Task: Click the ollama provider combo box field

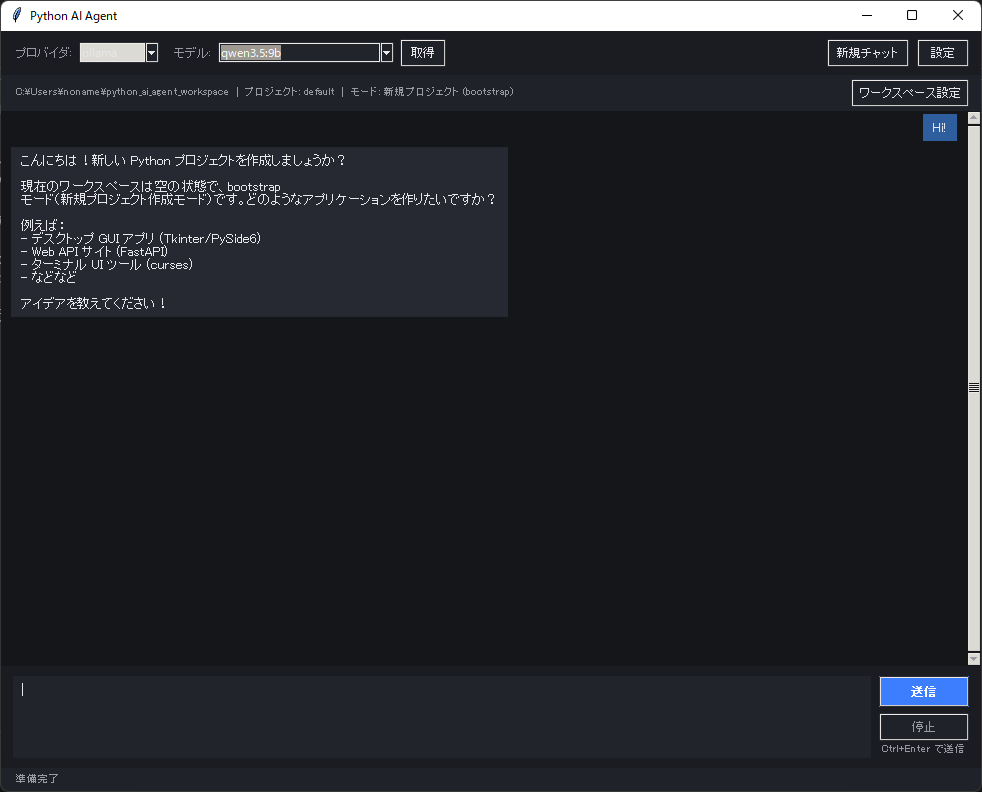Action: coord(113,53)
